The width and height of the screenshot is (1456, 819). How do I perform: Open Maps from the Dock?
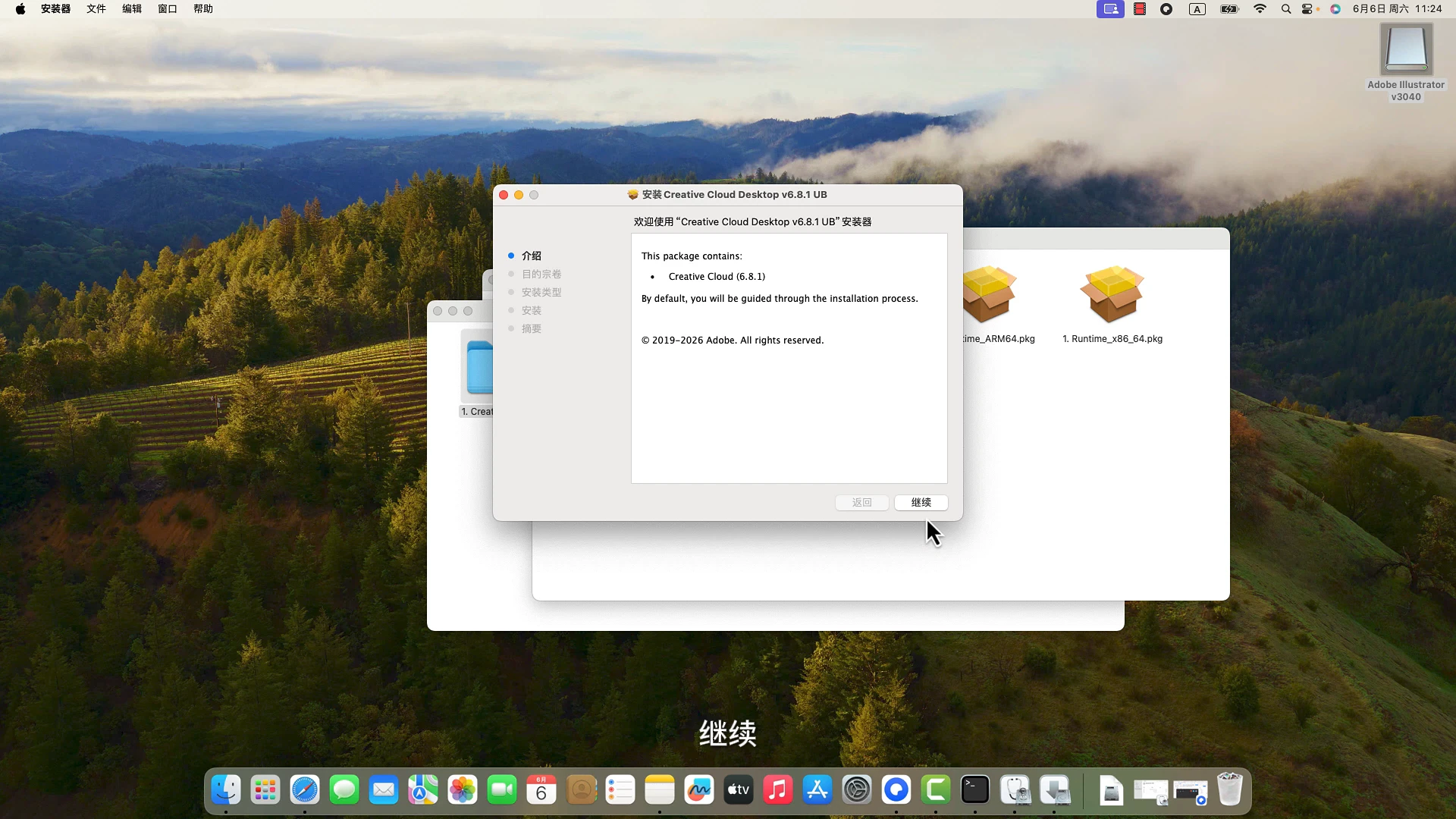coord(423,790)
